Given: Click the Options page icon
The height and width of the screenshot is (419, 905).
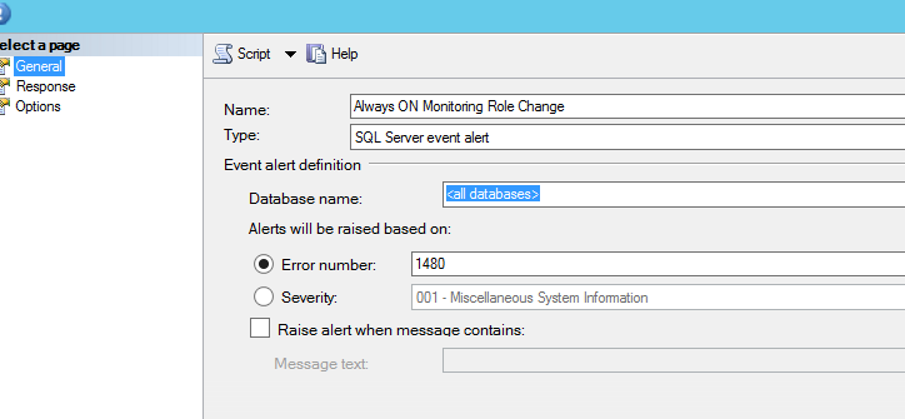Looking at the screenshot, I should (x=5, y=106).
